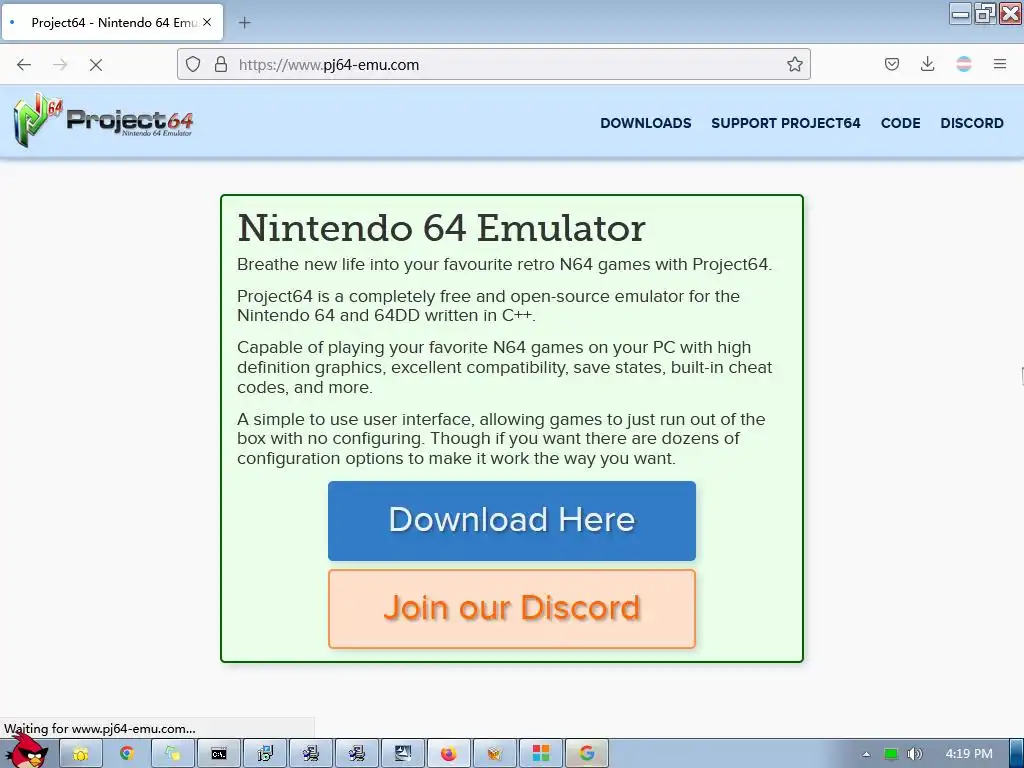Click the forward navigation arrow
This screenshot has width=1024, height=768.
(x=60, y=65)
